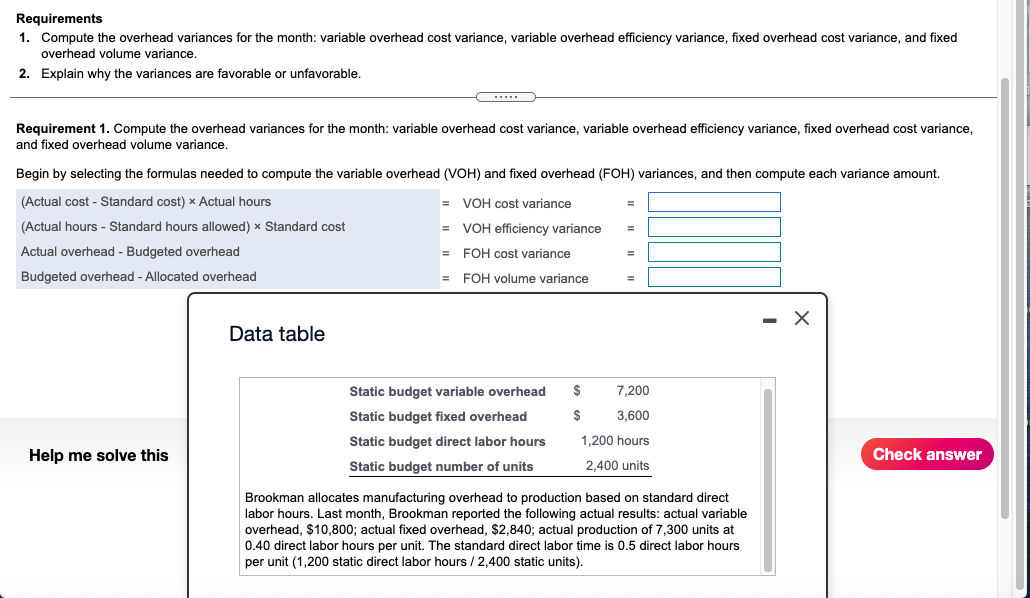Click 'Static budget number of units' label
Image resolution: width=1030 pixels, height=598 pixels.
point(441,467)
